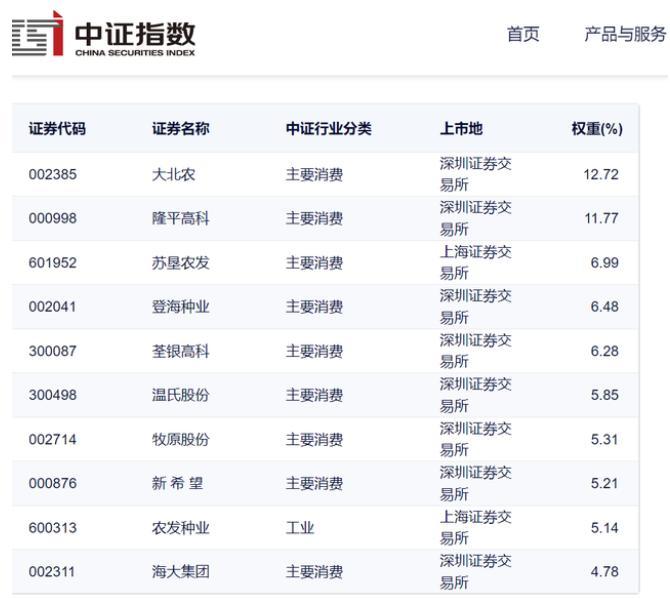Image resolution: width=670 pixels, height=598 pixels.
Task: Click the 12.72 weight value
Action: 601,175
